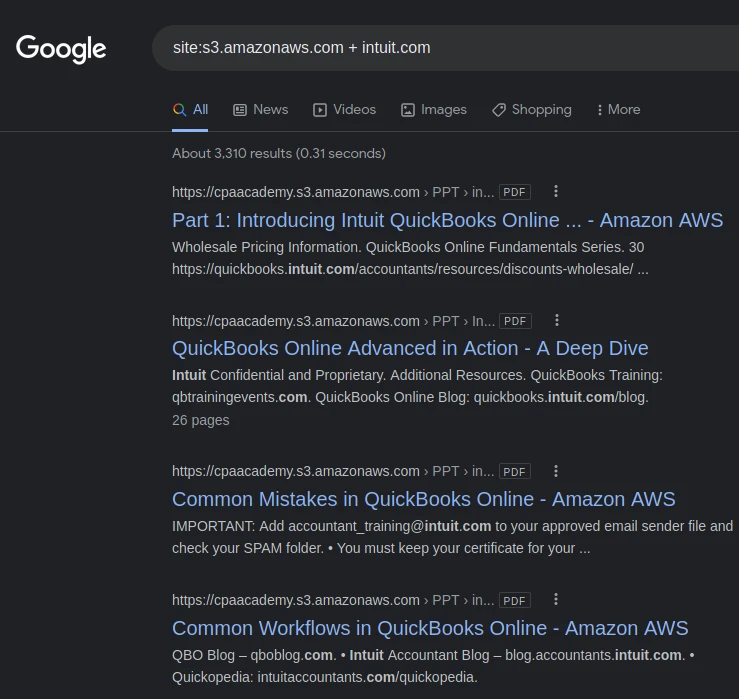Click the Google logo
Screen dimensions: 739x699
click(61, 48)
